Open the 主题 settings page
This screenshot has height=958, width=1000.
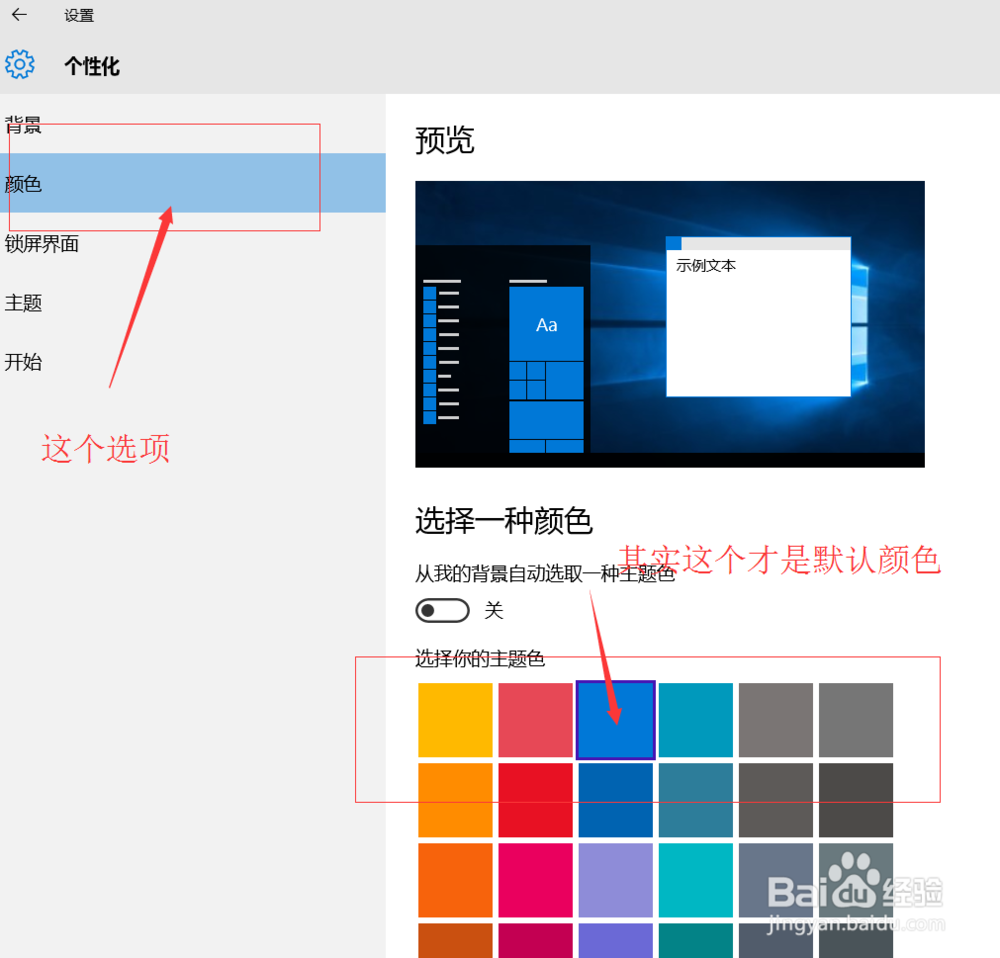24,302
